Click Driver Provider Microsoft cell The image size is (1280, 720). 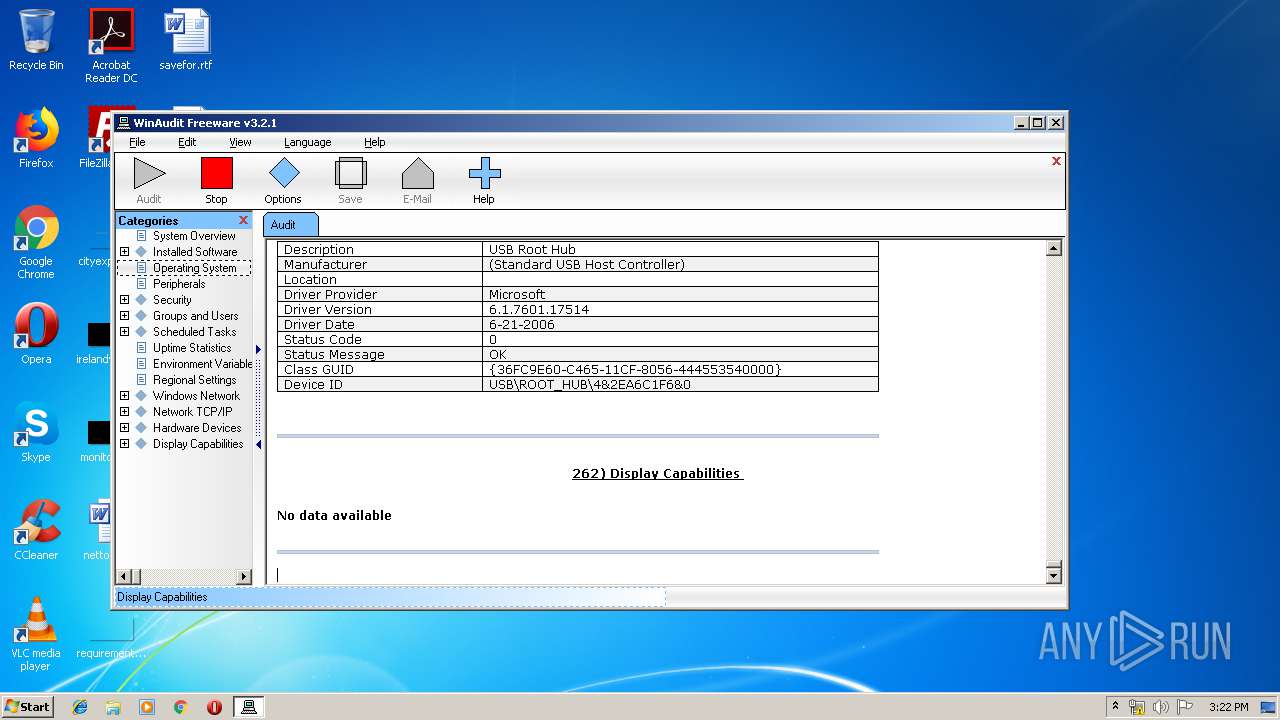click(x=680, y=294)
